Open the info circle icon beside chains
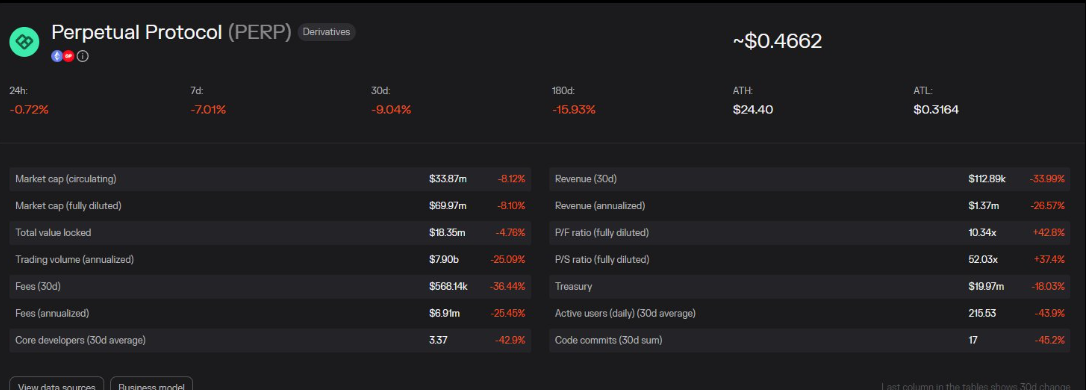 [x=82, y=56]
